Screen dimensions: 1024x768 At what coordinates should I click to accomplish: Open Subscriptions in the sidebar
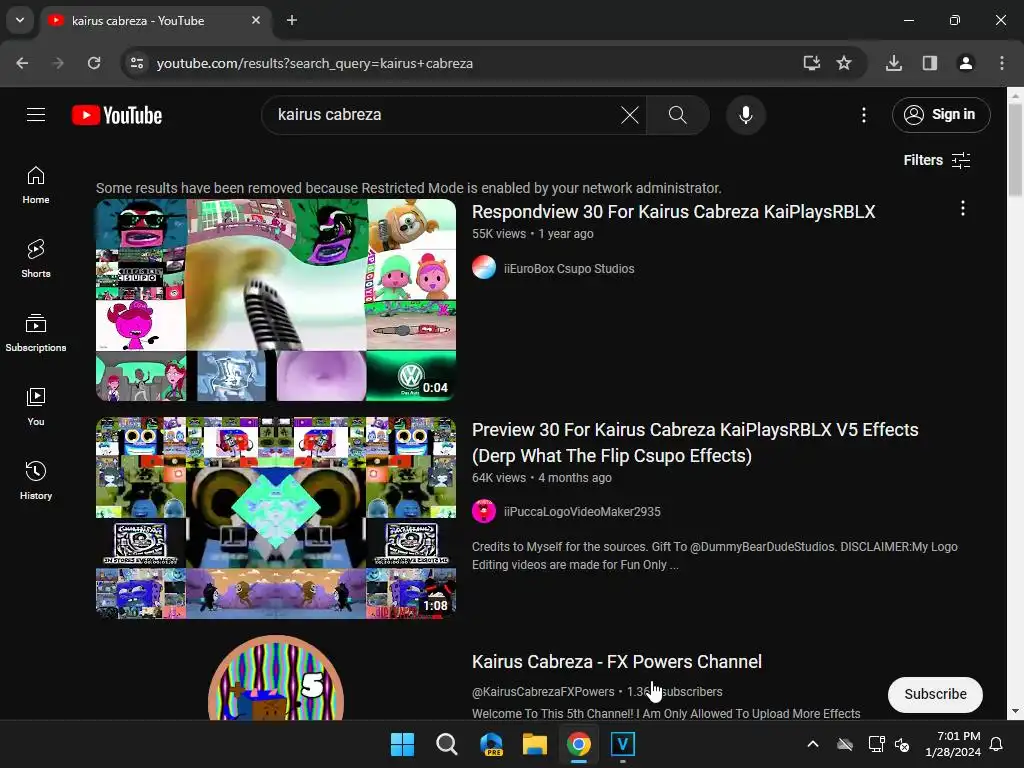coord(36,332)
